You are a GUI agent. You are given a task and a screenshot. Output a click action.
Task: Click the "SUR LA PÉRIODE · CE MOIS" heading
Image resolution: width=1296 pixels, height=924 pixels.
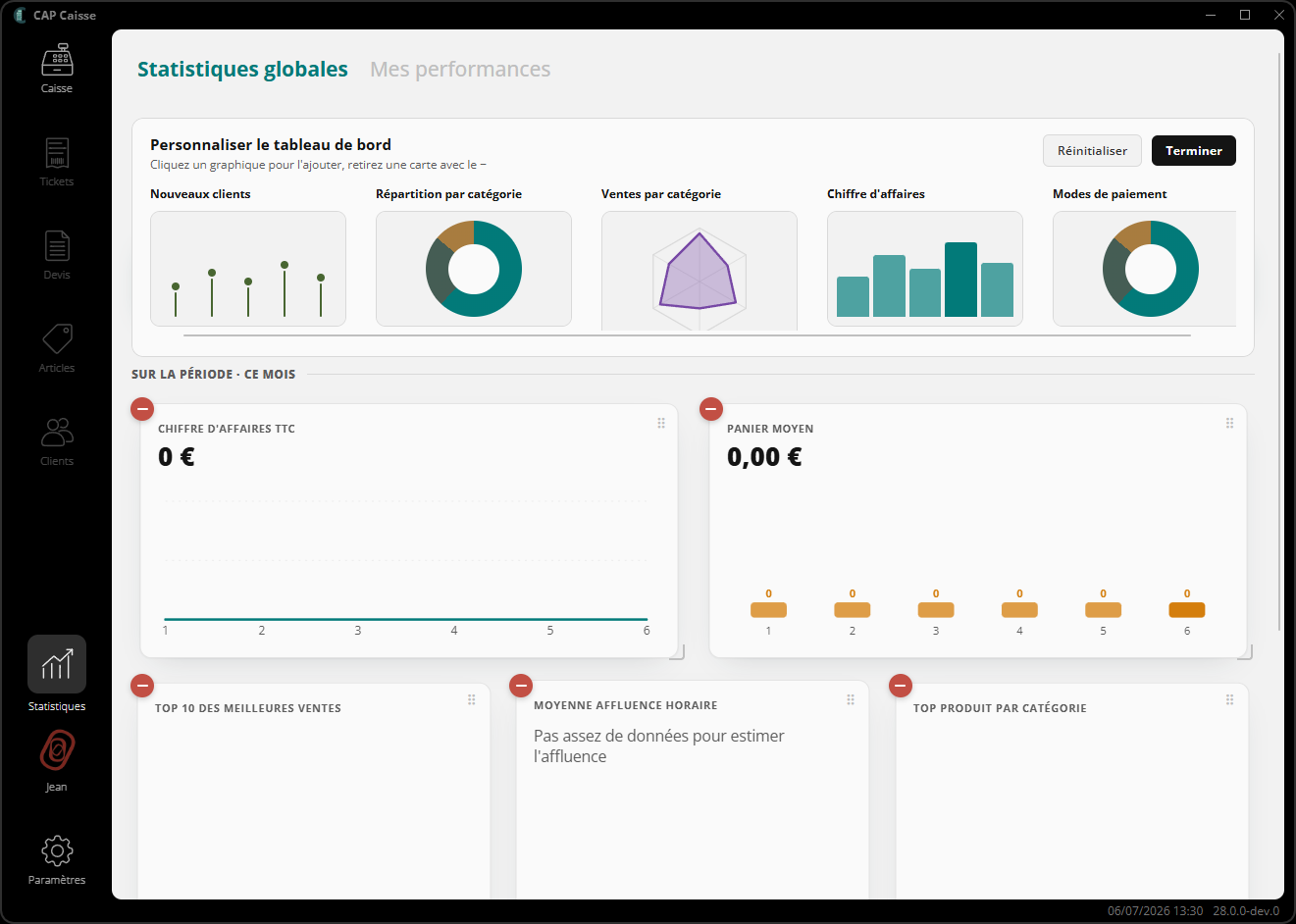coord(213,375)
